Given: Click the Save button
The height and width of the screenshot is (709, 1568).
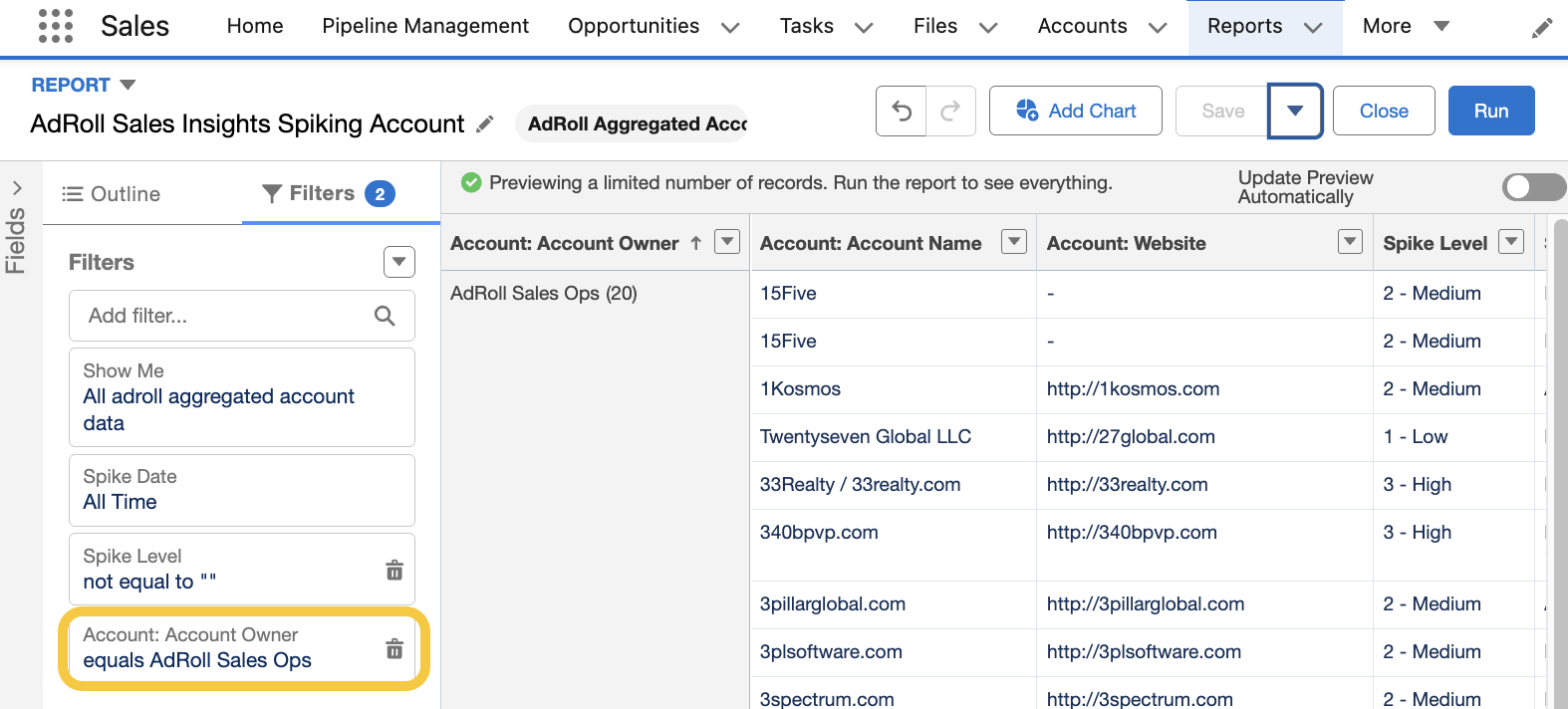Looking at the screenshot, I should pyautogui.click(x=1222, y=111).
